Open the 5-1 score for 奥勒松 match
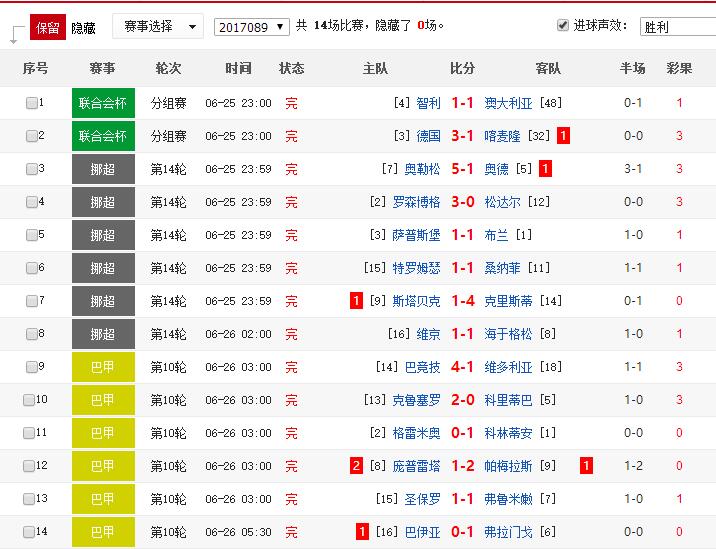 click(462, 169)
